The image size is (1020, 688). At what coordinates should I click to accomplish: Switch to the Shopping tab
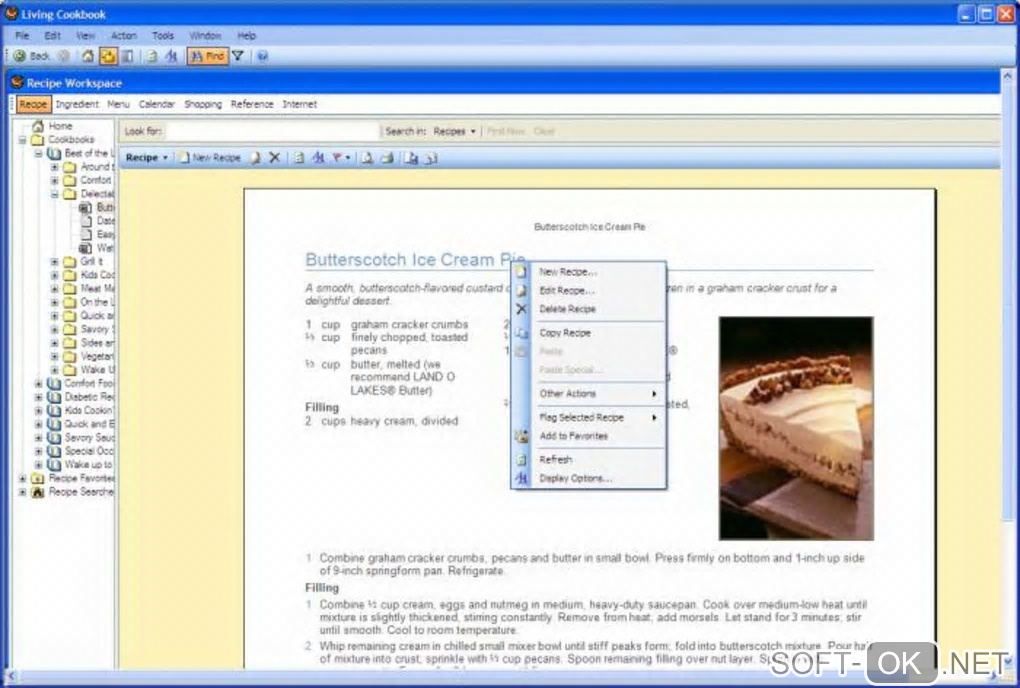coord(203,104)
